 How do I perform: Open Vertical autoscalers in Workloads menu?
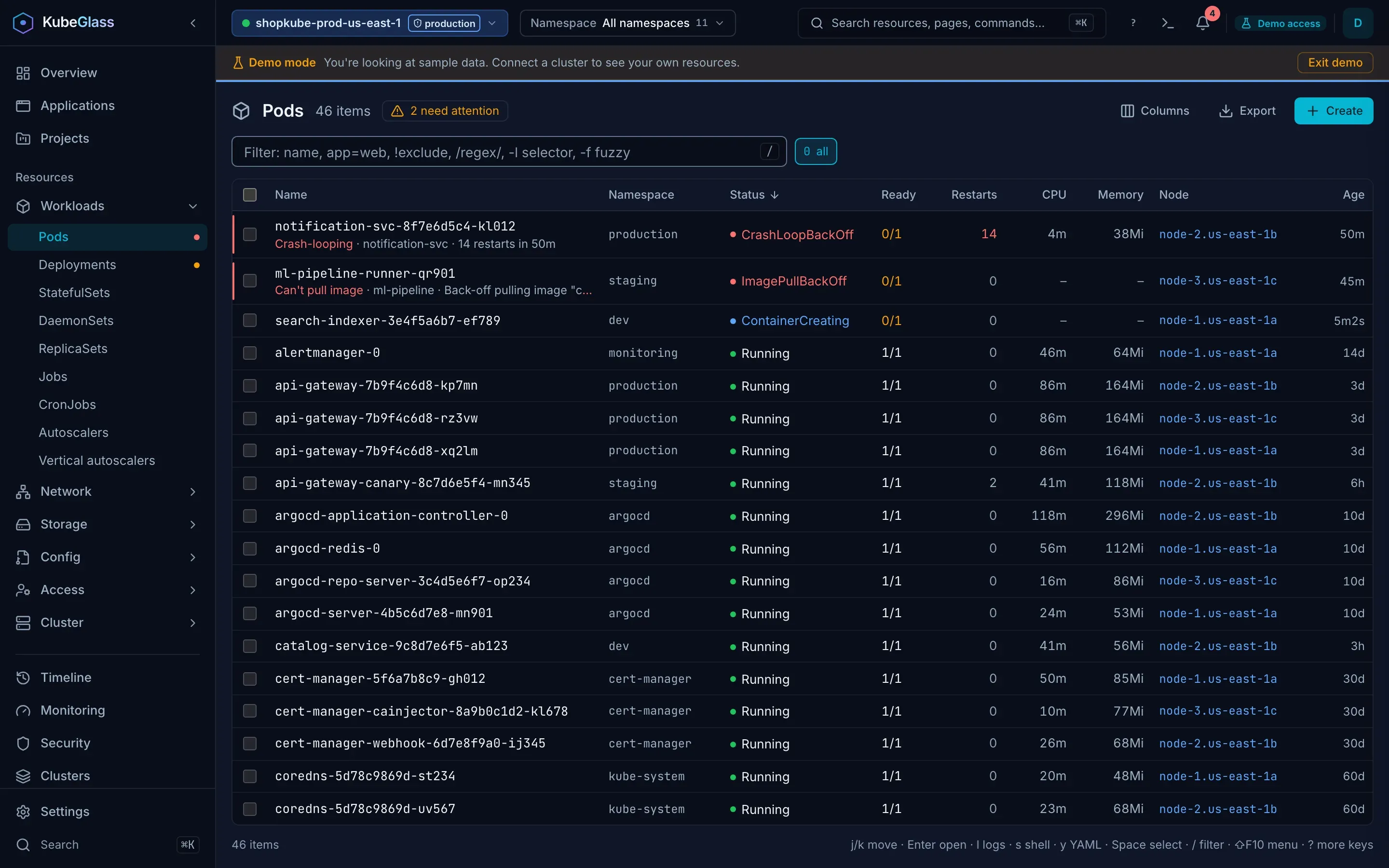(x=108, y=461)
